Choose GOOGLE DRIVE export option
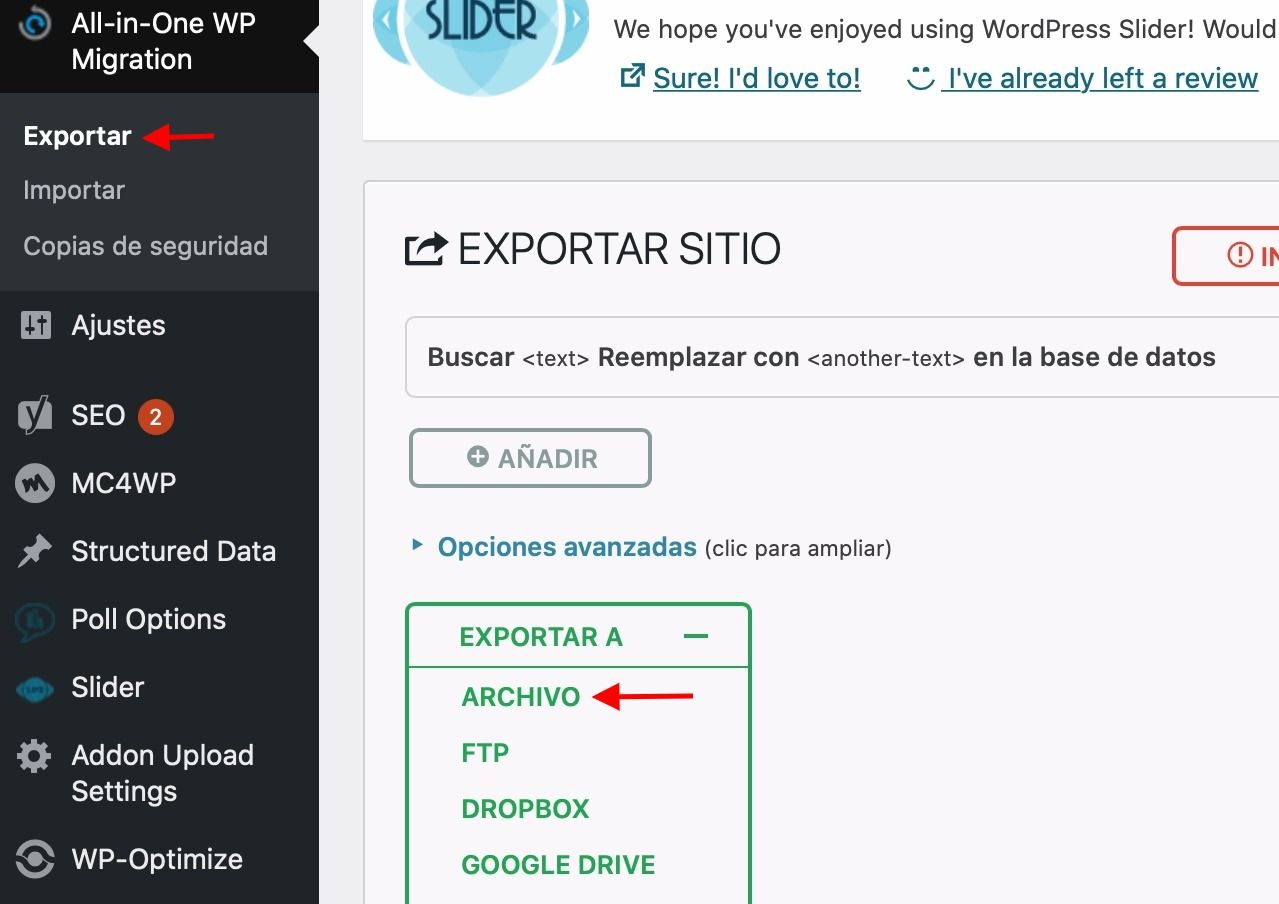The width and height of the screenshot is (1279, 904). click(x=558, y=865)
